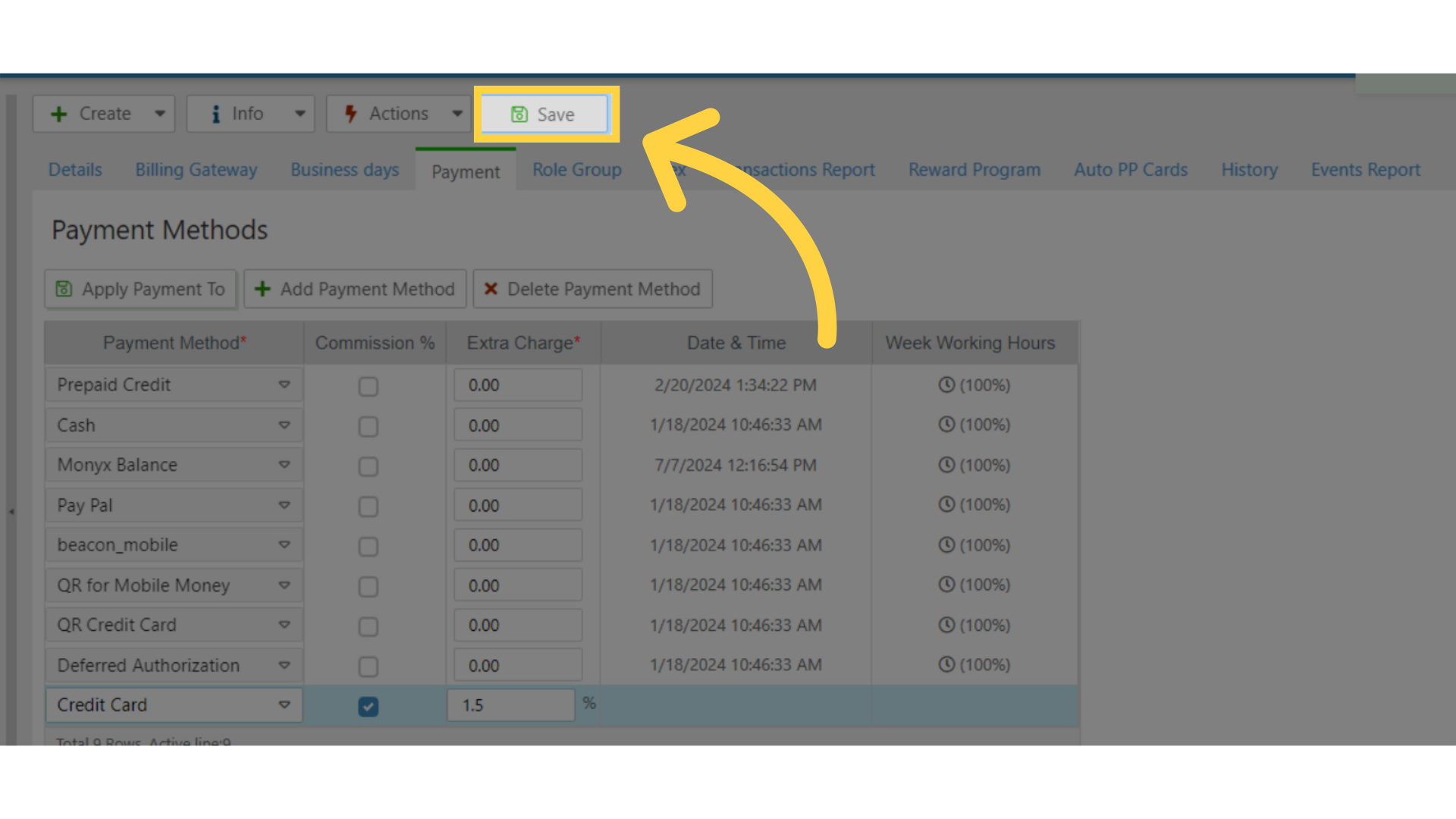The height and width of the screenshot is (819, 1456).
Task: Expand the Actions dropdown arrow
Action: (457, 114)
